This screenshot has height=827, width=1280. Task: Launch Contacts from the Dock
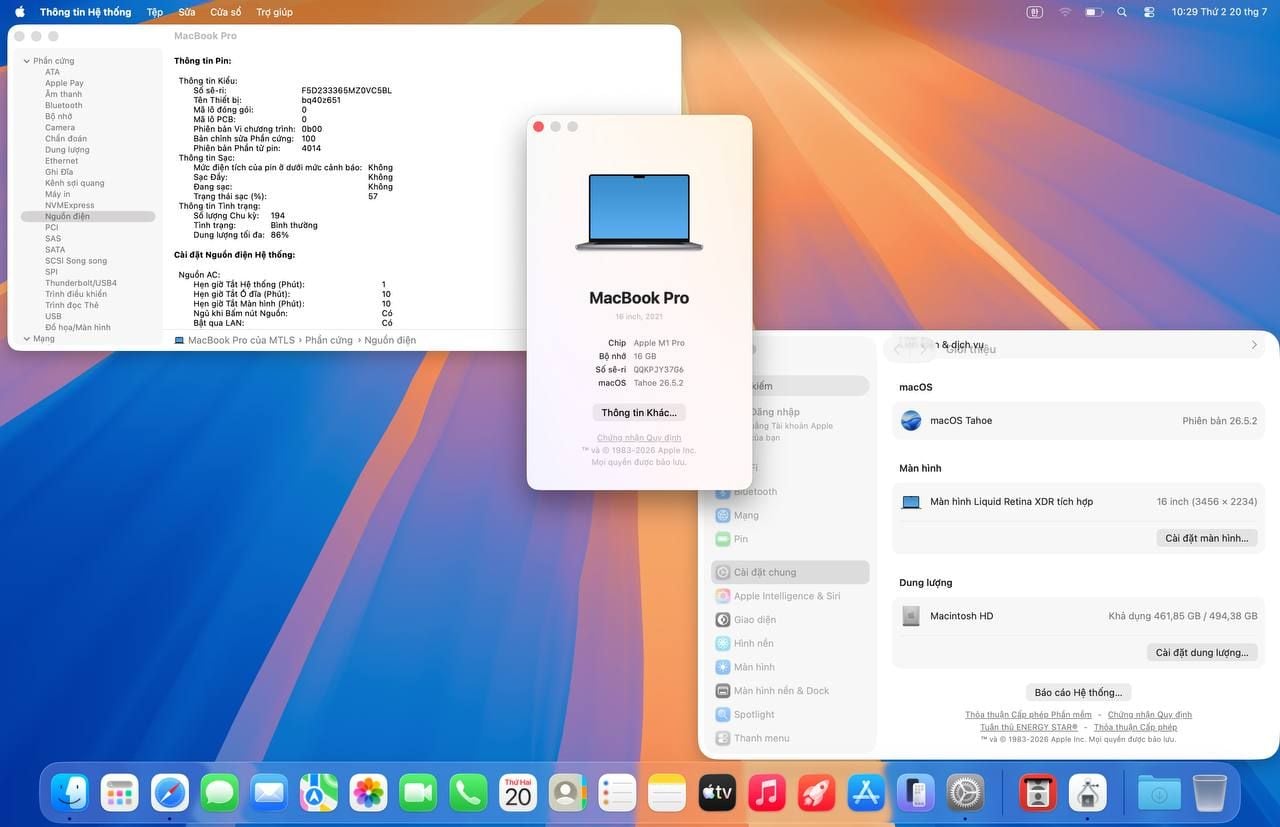click(x=568, y=793)
